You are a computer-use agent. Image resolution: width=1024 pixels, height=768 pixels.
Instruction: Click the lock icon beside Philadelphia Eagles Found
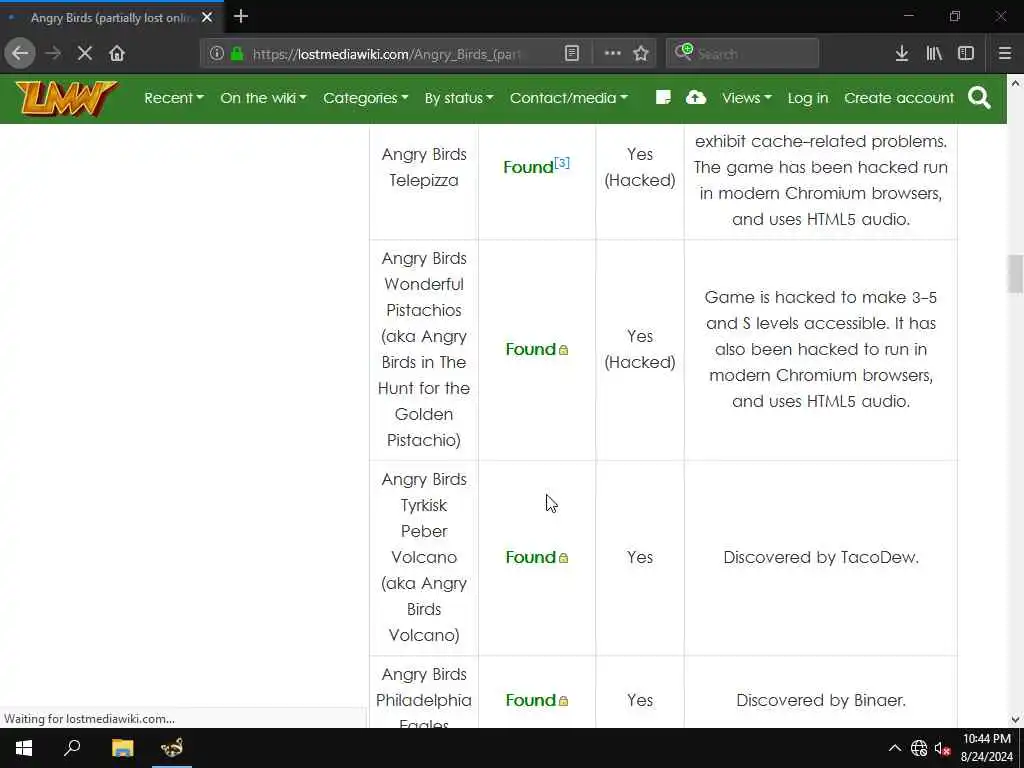tap(564, 701)
